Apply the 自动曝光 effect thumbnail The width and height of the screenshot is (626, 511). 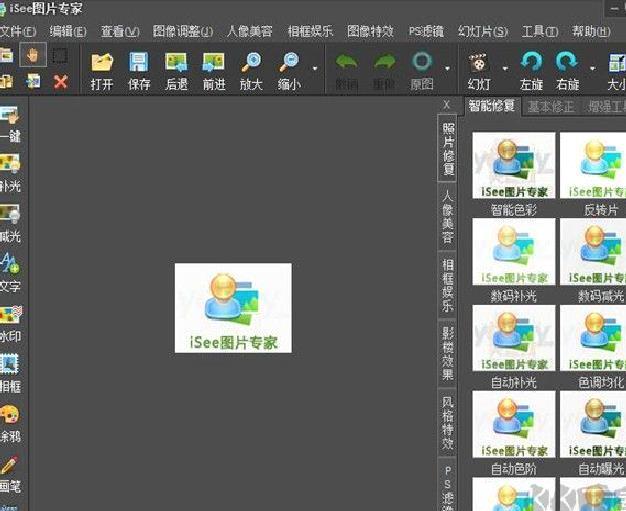tap(593, 424)
